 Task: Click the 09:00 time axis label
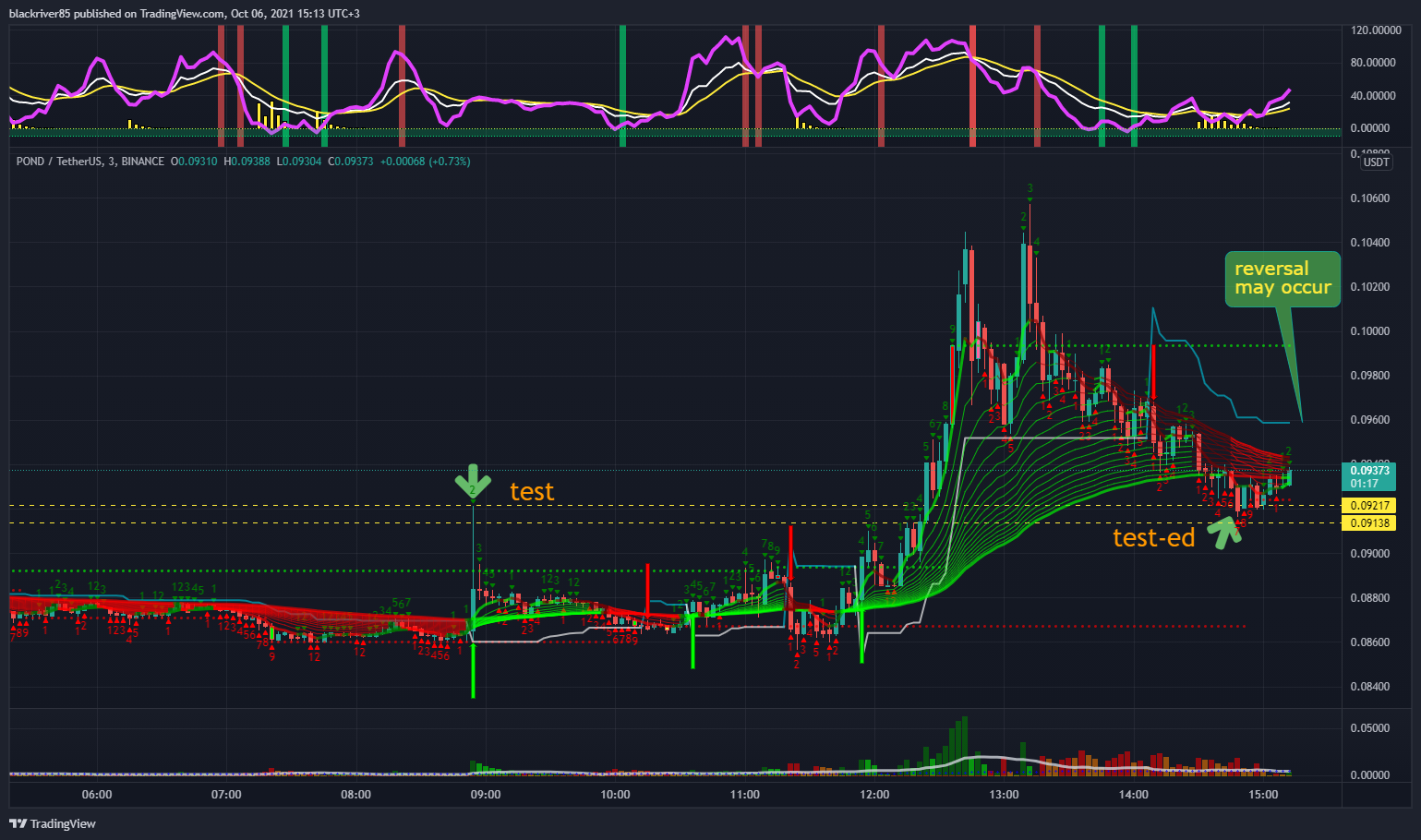[x=486, y=795]
